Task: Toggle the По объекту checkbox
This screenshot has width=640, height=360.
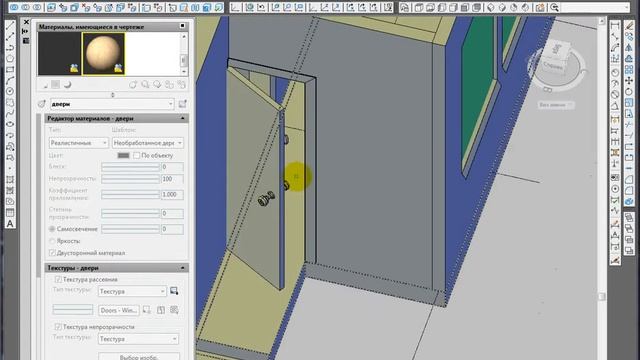Action: click(x=137, y=156)
